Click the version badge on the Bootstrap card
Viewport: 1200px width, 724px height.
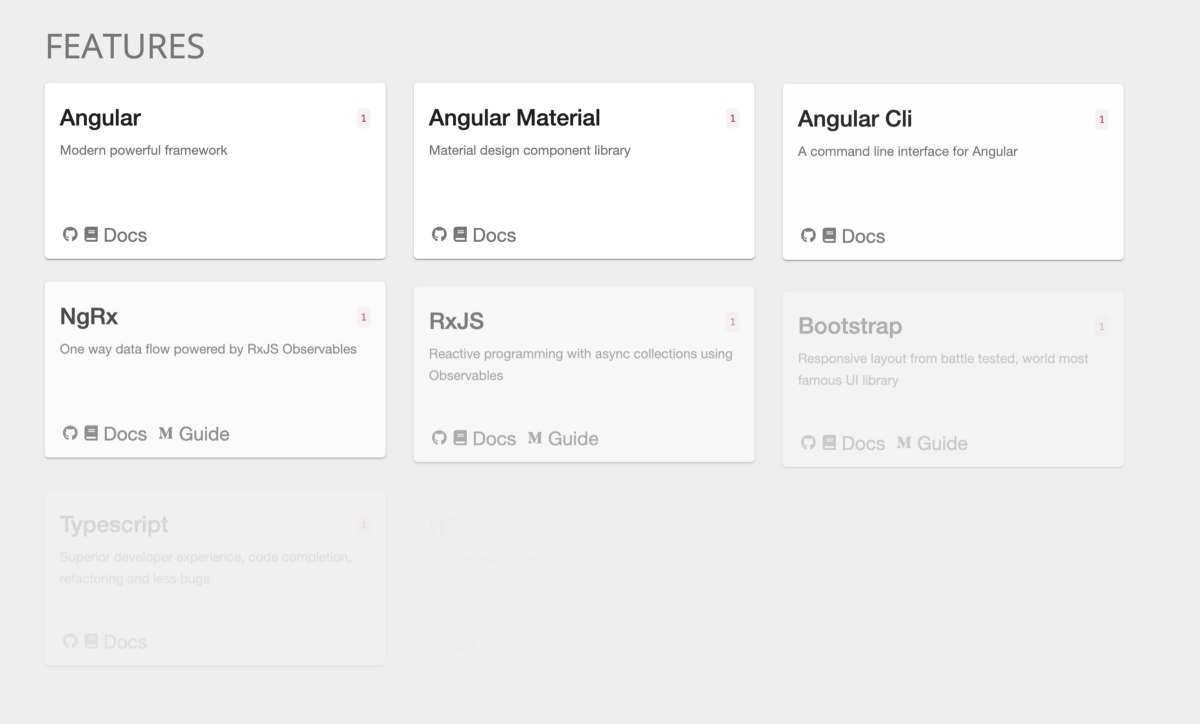click(1101, 327)
